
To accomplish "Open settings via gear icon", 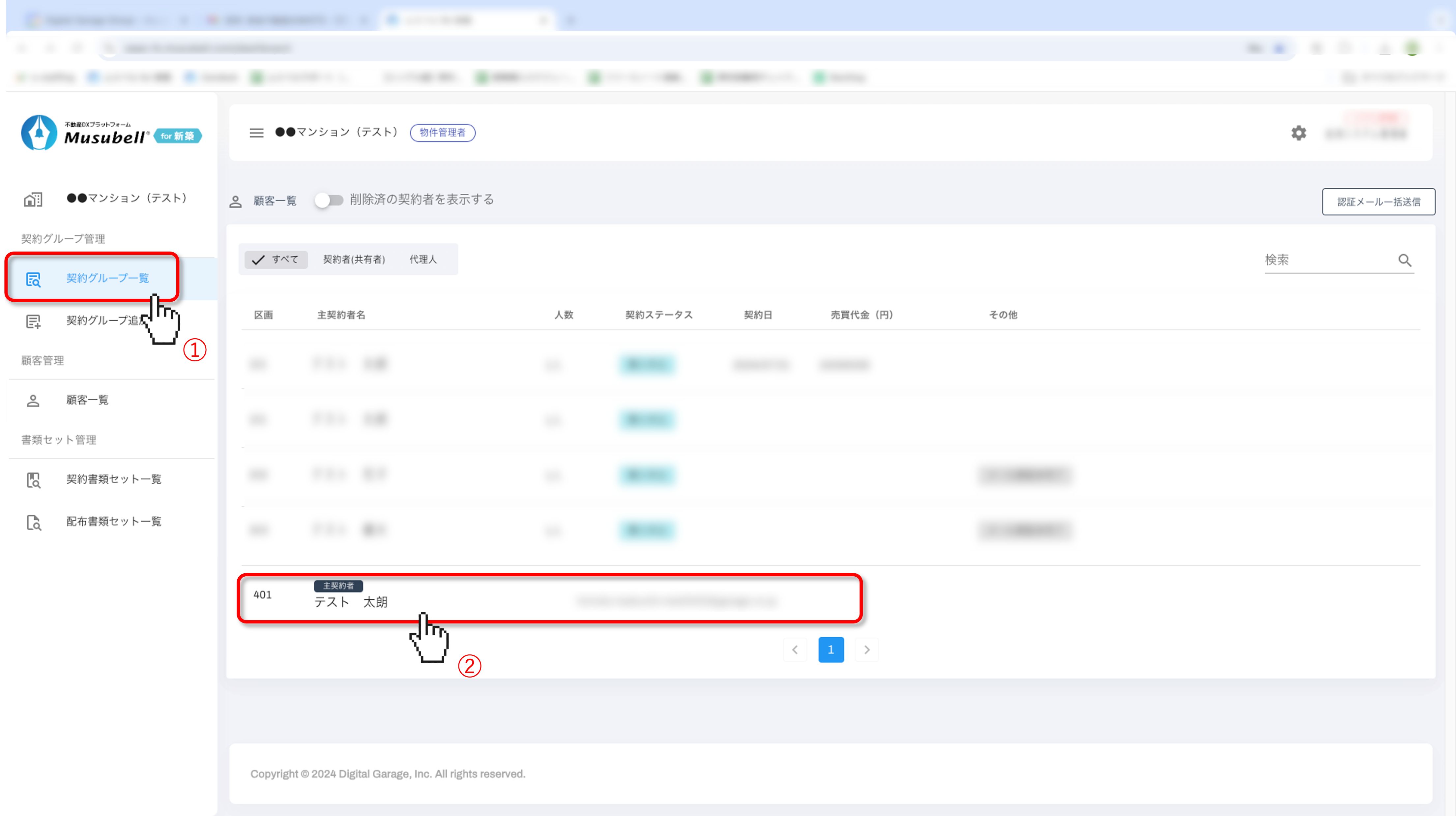I will (x=1298, y=133).
